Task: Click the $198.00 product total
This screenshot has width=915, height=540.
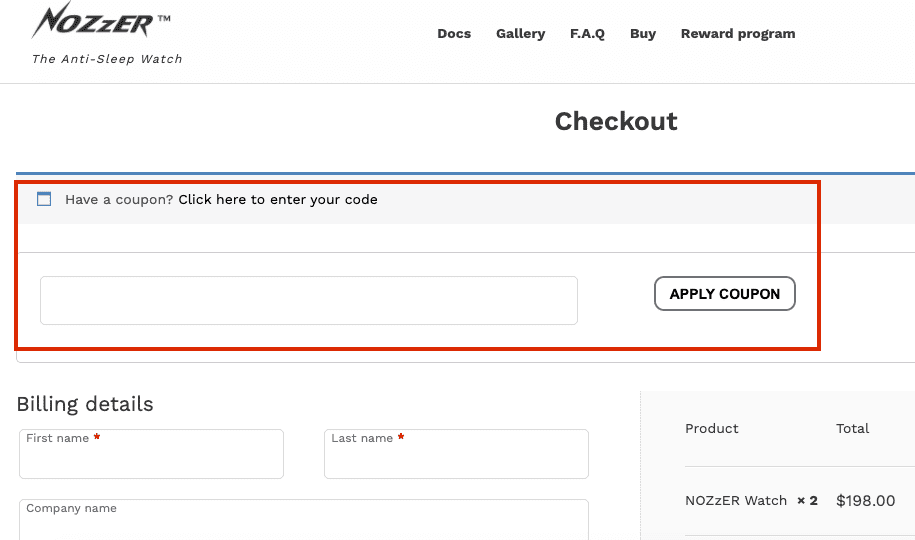Action: pos(865,501)
